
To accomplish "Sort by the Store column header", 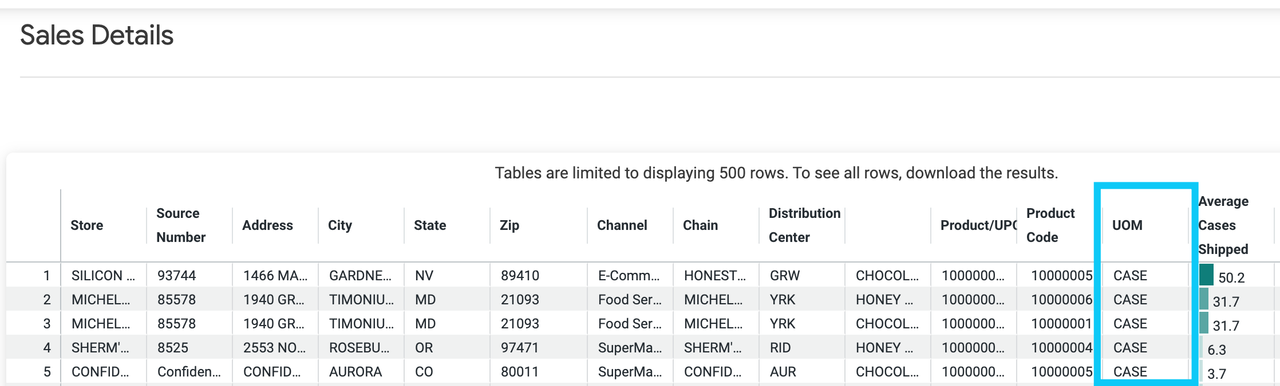I will pos(87,225).
